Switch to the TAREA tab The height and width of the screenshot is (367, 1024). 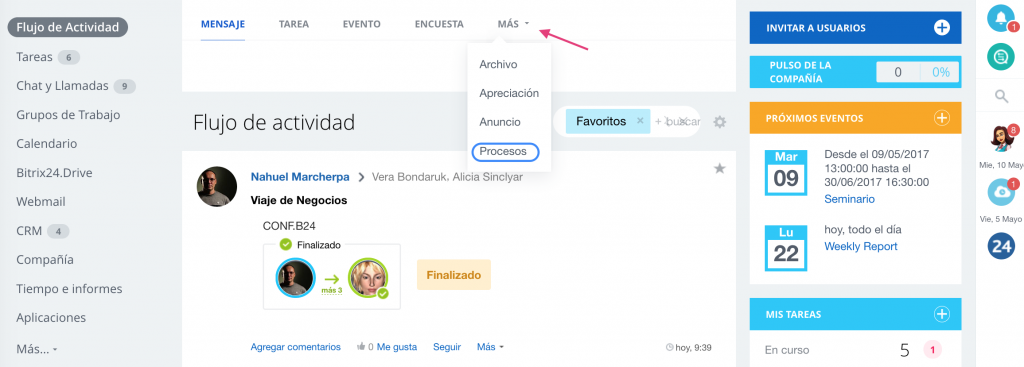294,24
